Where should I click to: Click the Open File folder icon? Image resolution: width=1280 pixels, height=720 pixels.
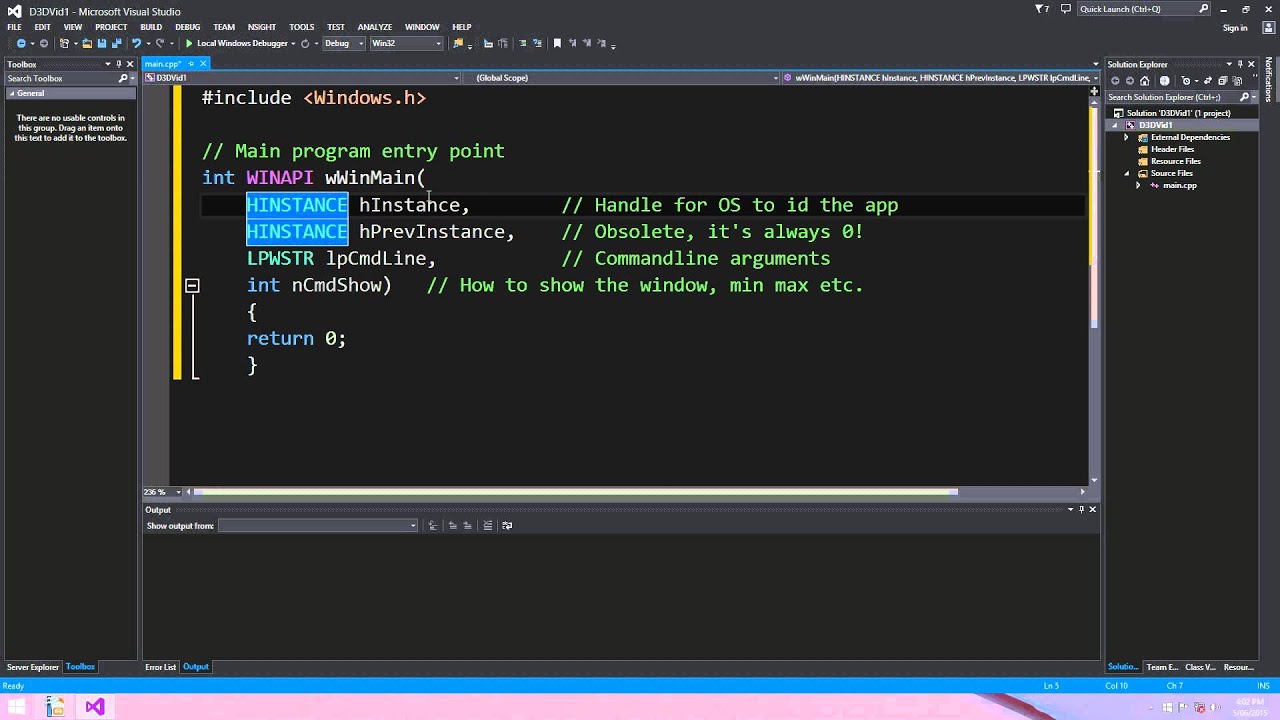[x=87, y=44]
